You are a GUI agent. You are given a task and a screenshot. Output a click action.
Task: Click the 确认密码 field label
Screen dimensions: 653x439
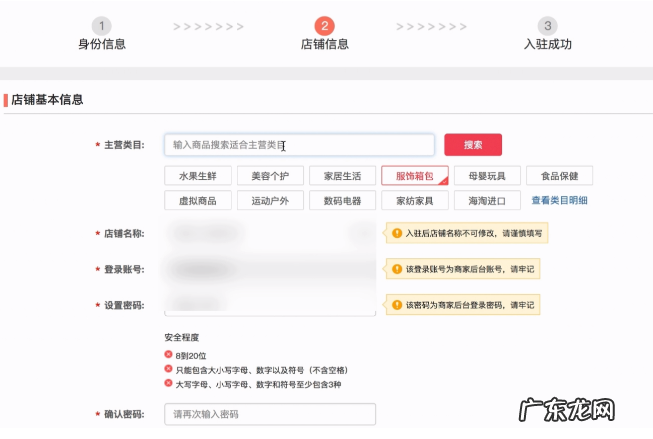pos(124,414)
